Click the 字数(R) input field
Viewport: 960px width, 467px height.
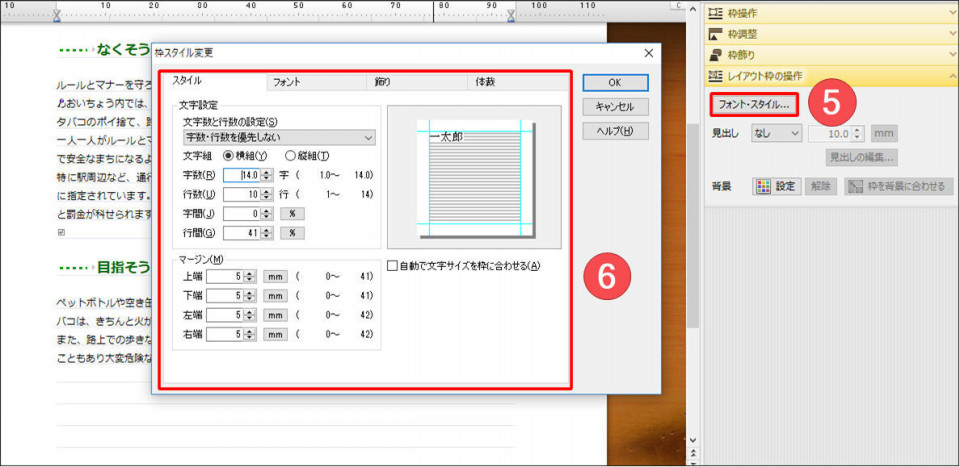242,175
